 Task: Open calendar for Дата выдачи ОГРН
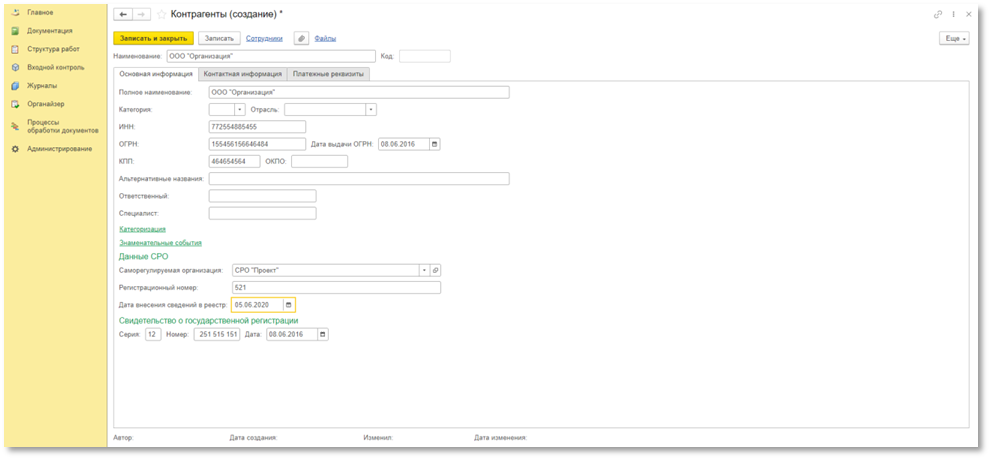[434, 144]
